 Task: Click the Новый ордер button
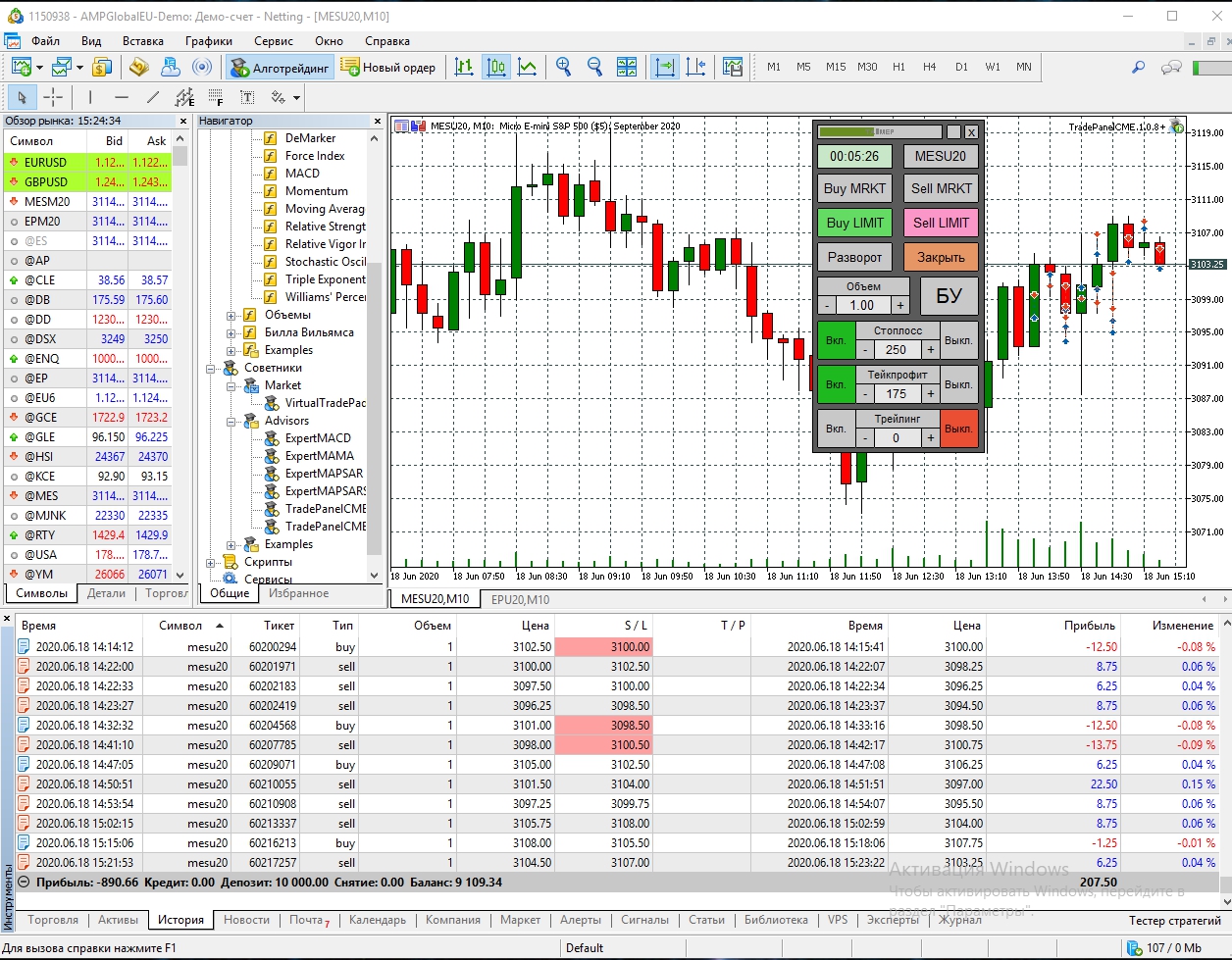pos(388,67)
